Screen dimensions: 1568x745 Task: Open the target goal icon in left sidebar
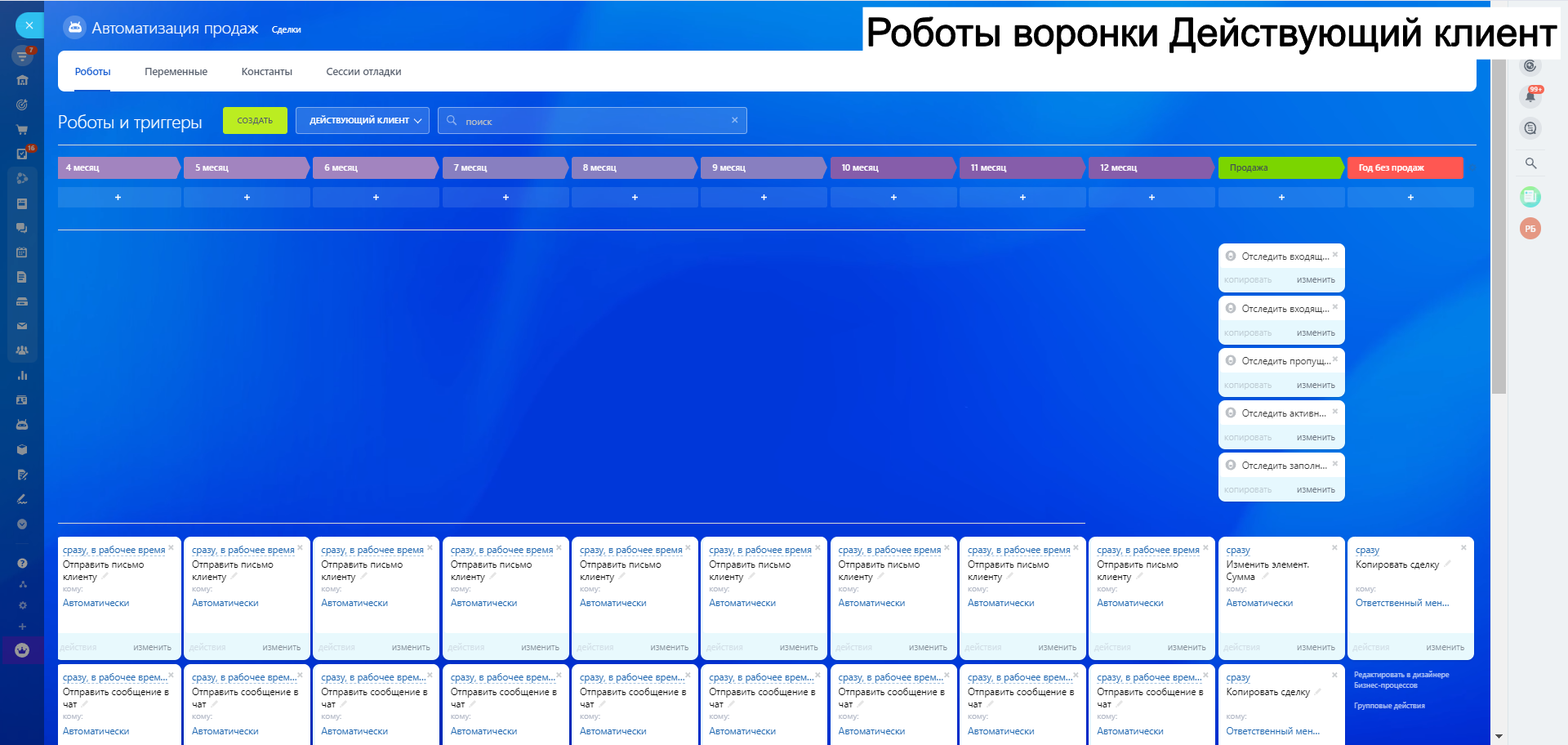22,105
